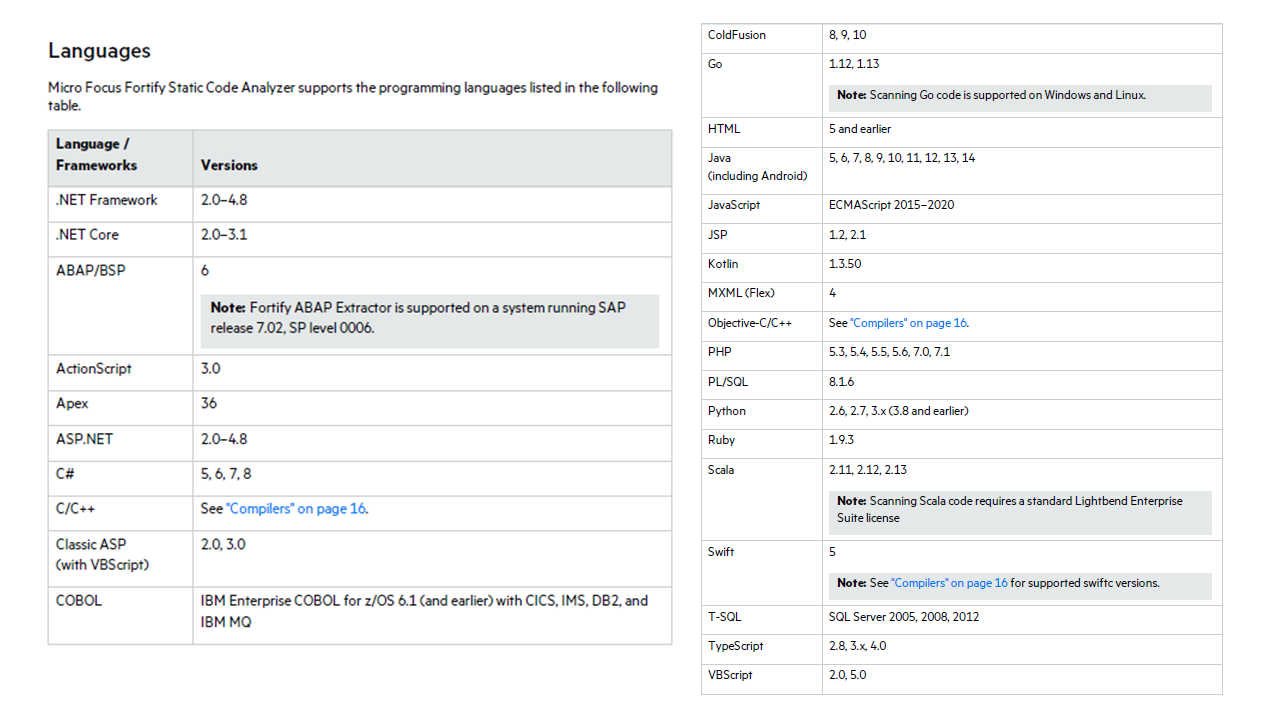This screenshot has width=1280, height=720.
Task: Click Scala versions 2.11, 2.12, 2.13
Action: [868, 470]
